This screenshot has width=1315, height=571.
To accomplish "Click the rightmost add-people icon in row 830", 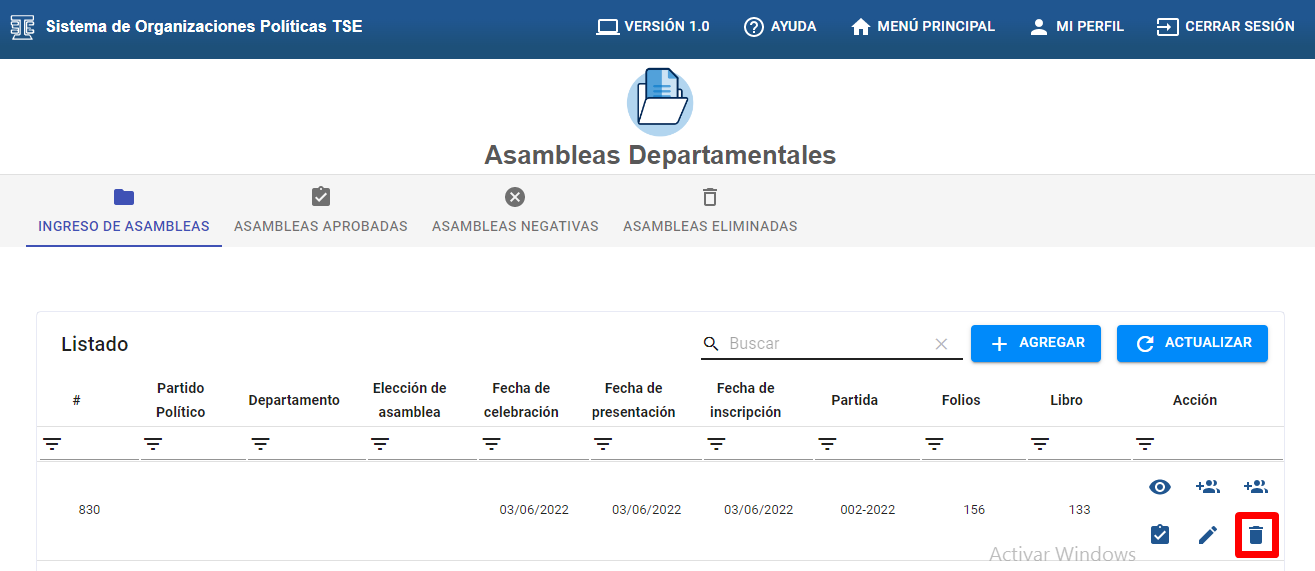I will pos(1255,487).
